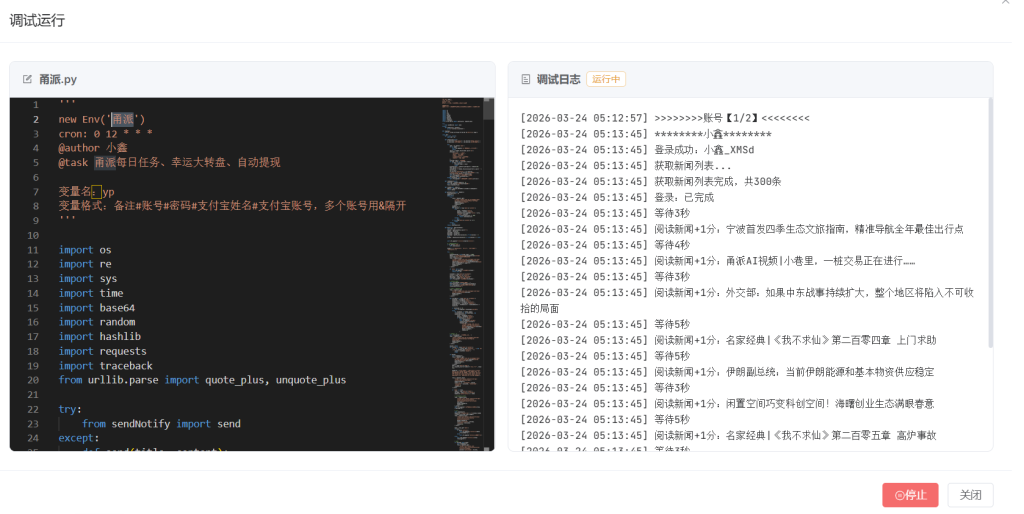Screen dimensions: 1024x514
Task: Click the 调试运行 dialog title
Action: (x=37, y=20)
